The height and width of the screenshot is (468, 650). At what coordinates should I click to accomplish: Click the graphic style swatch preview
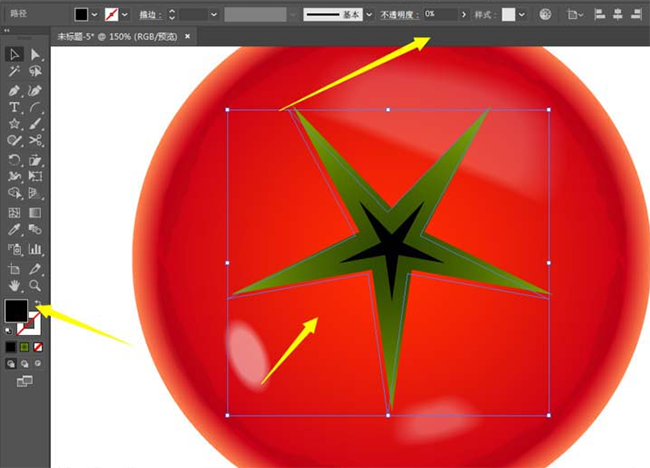tap(508, 15)
